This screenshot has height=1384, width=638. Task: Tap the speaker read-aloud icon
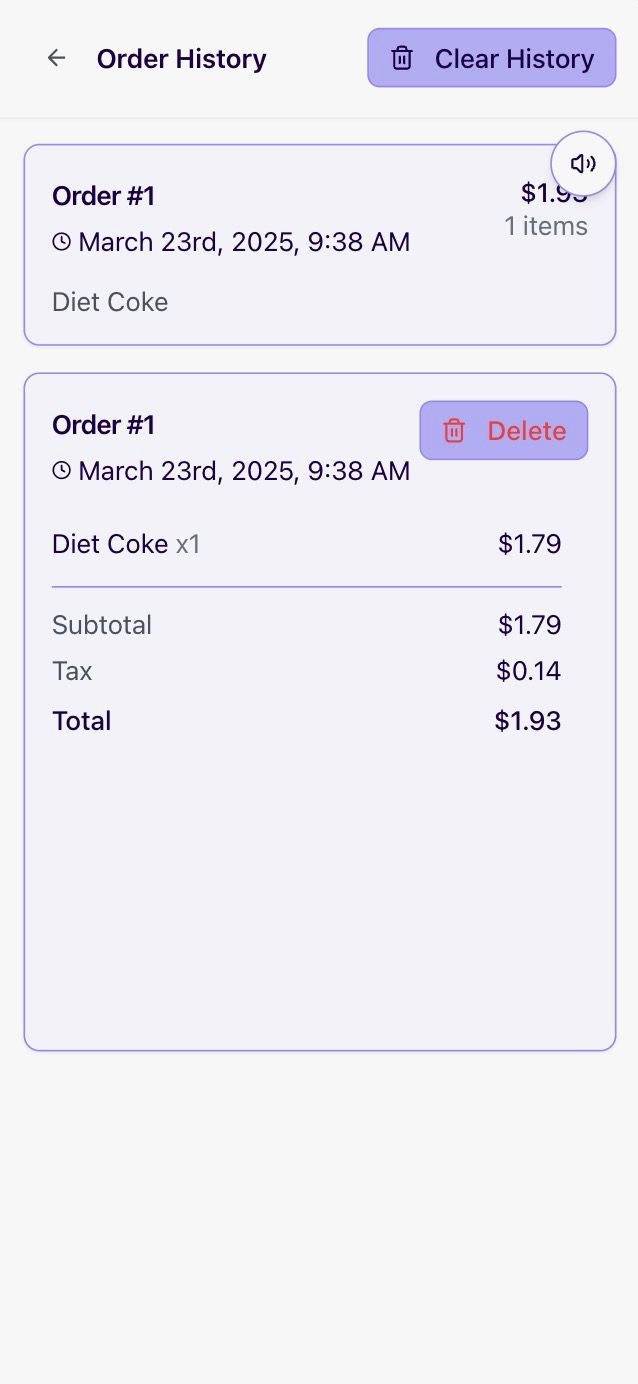click(x=583, y=164)
